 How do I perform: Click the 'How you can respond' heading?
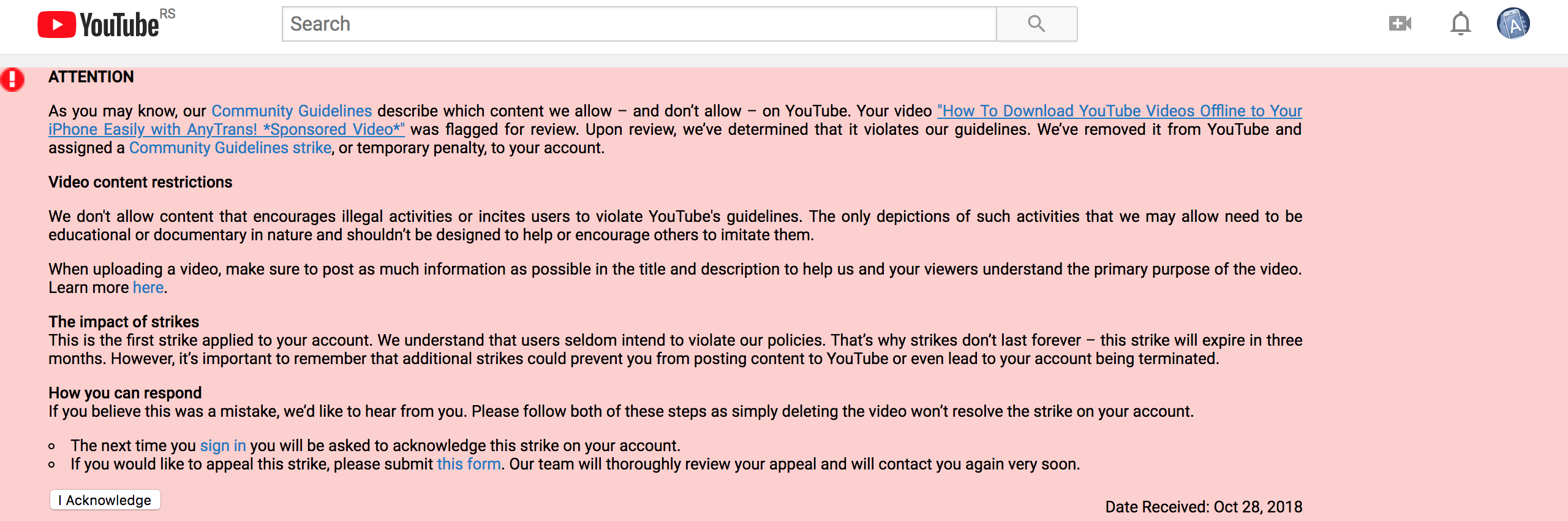(125, 393)
